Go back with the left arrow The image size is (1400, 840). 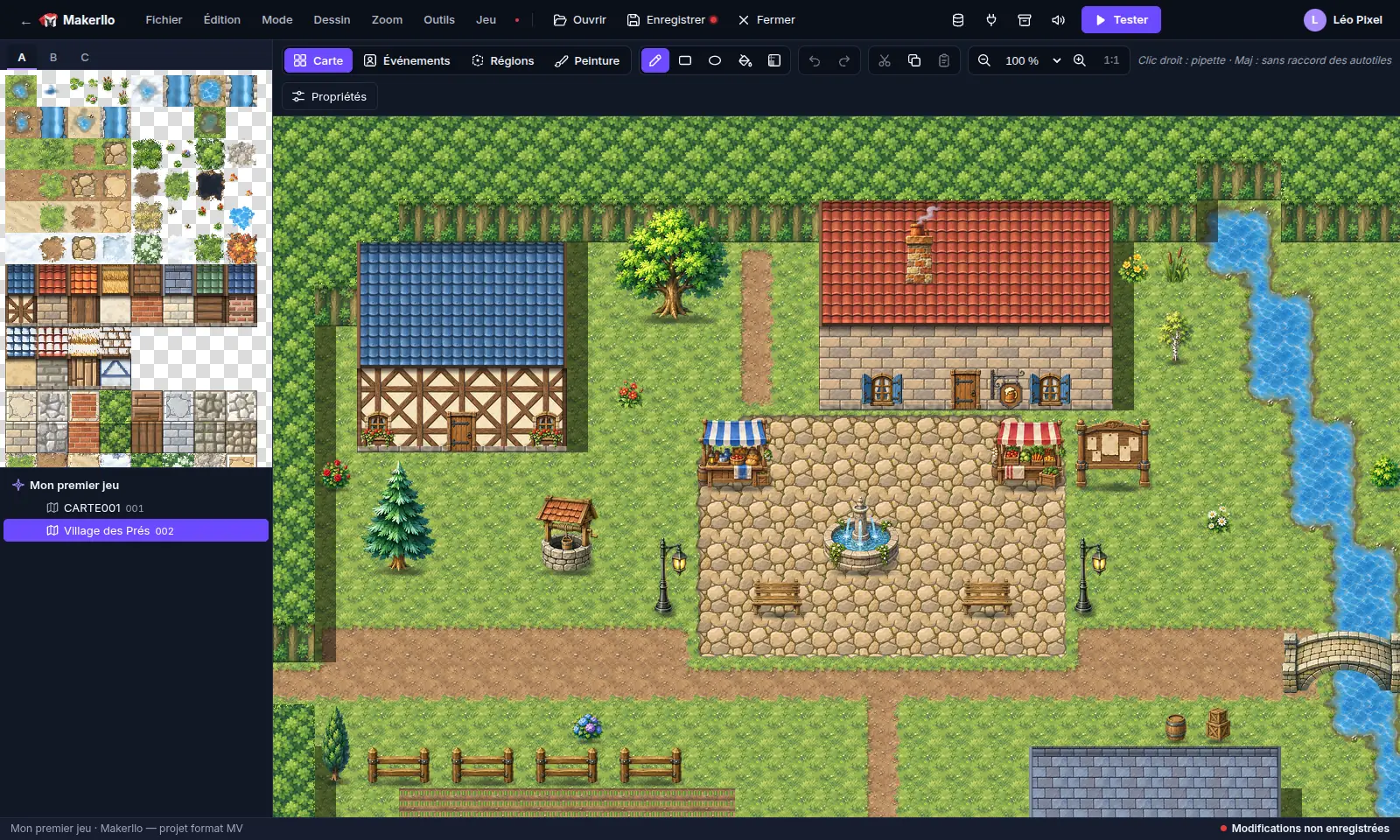click(25, 20)
